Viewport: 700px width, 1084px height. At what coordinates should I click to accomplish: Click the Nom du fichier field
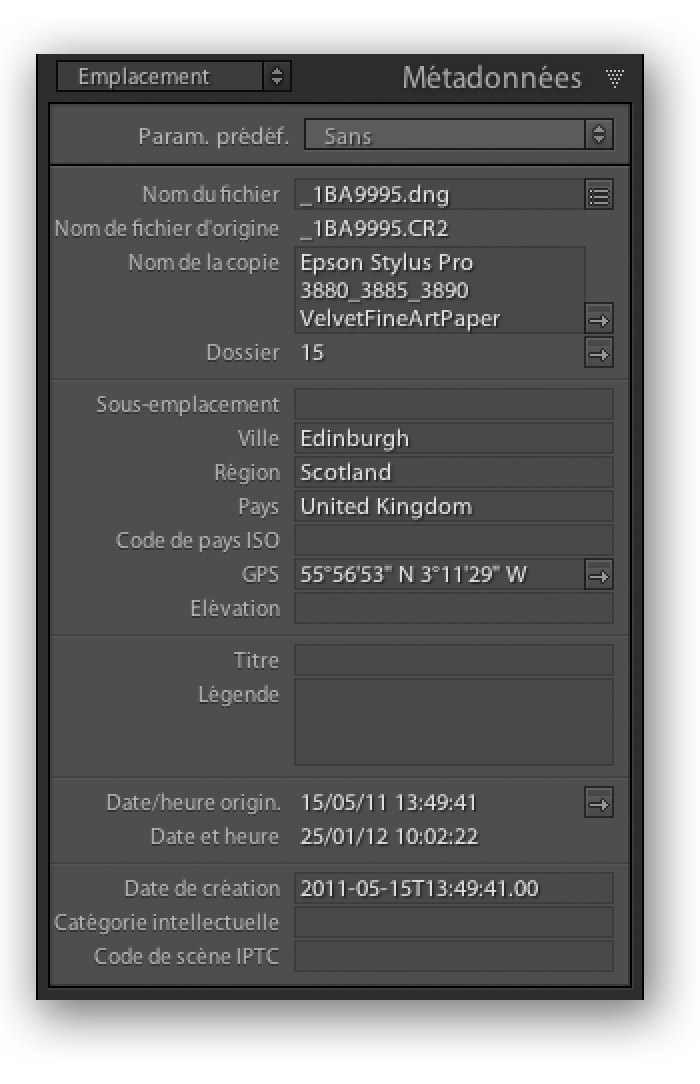439,195
